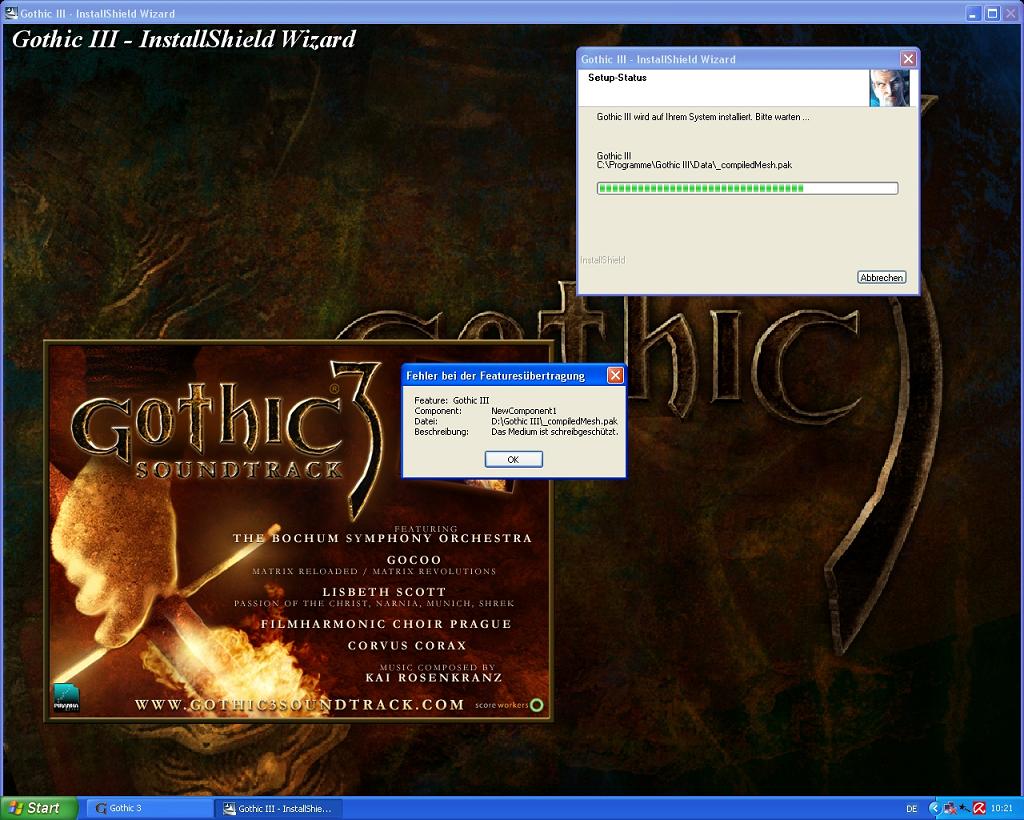Cancel installation with Abbrechen button
The height and width of the screenshot is (820, 1024).
(881, 277)
